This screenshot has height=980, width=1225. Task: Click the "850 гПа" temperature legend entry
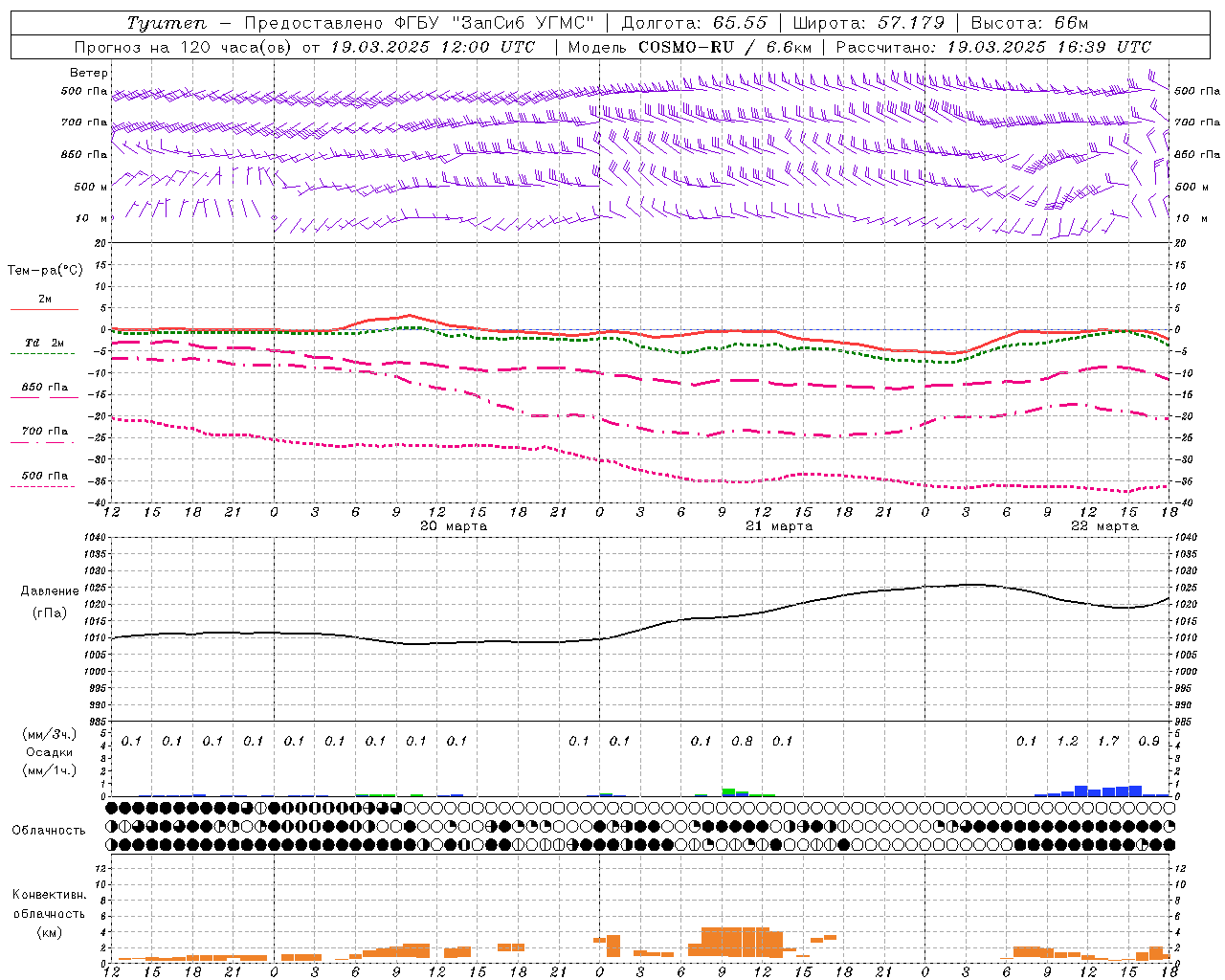(x=45, y=388)
